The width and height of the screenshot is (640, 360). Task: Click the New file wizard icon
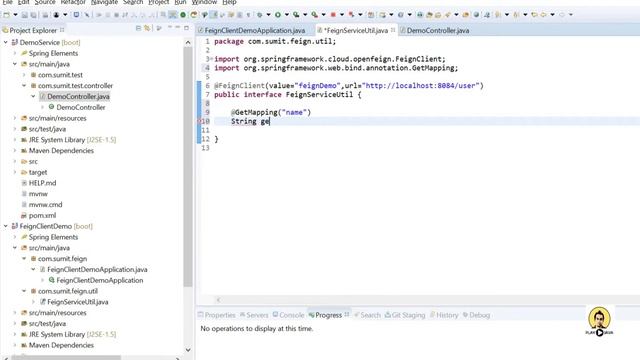click(7, 15)
